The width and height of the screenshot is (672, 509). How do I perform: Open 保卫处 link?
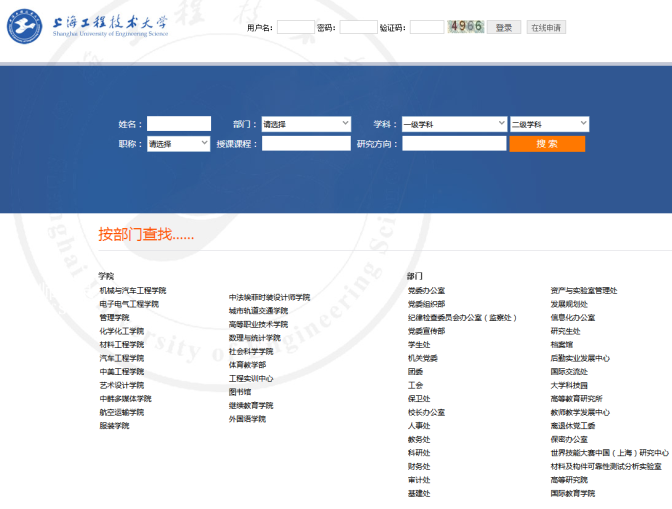(419, 398)
